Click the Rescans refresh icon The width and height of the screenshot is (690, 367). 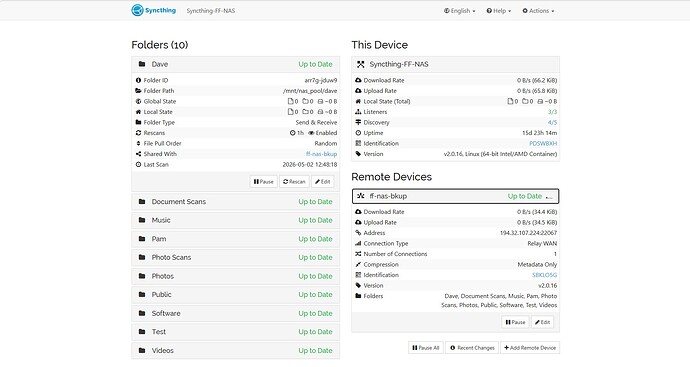point(138,133)
